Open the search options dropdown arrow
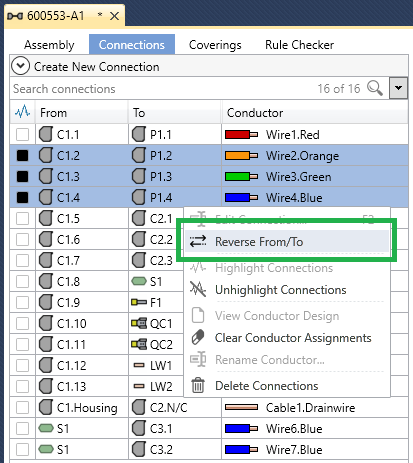The image size is (413, 463). [x=398, y=88]
